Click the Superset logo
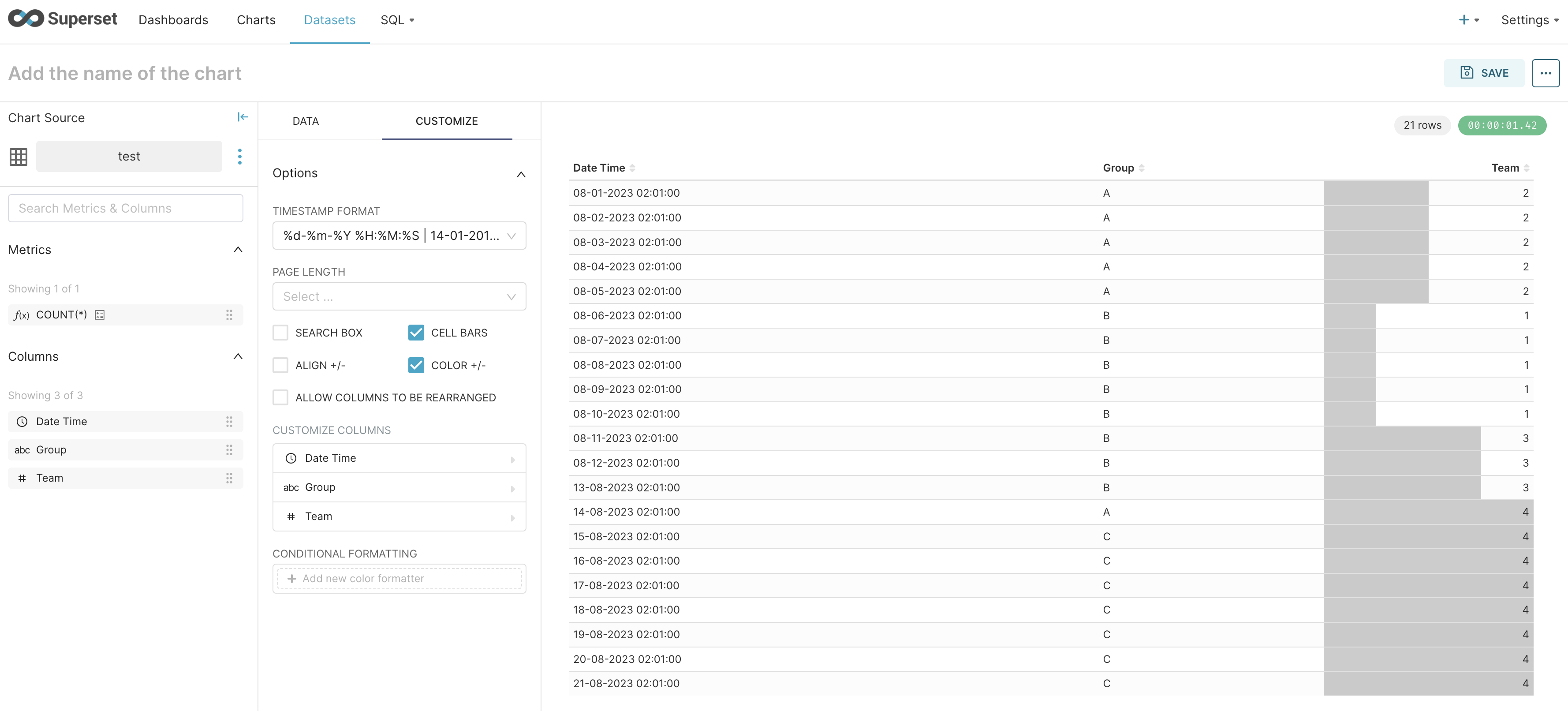 [62, 19]
